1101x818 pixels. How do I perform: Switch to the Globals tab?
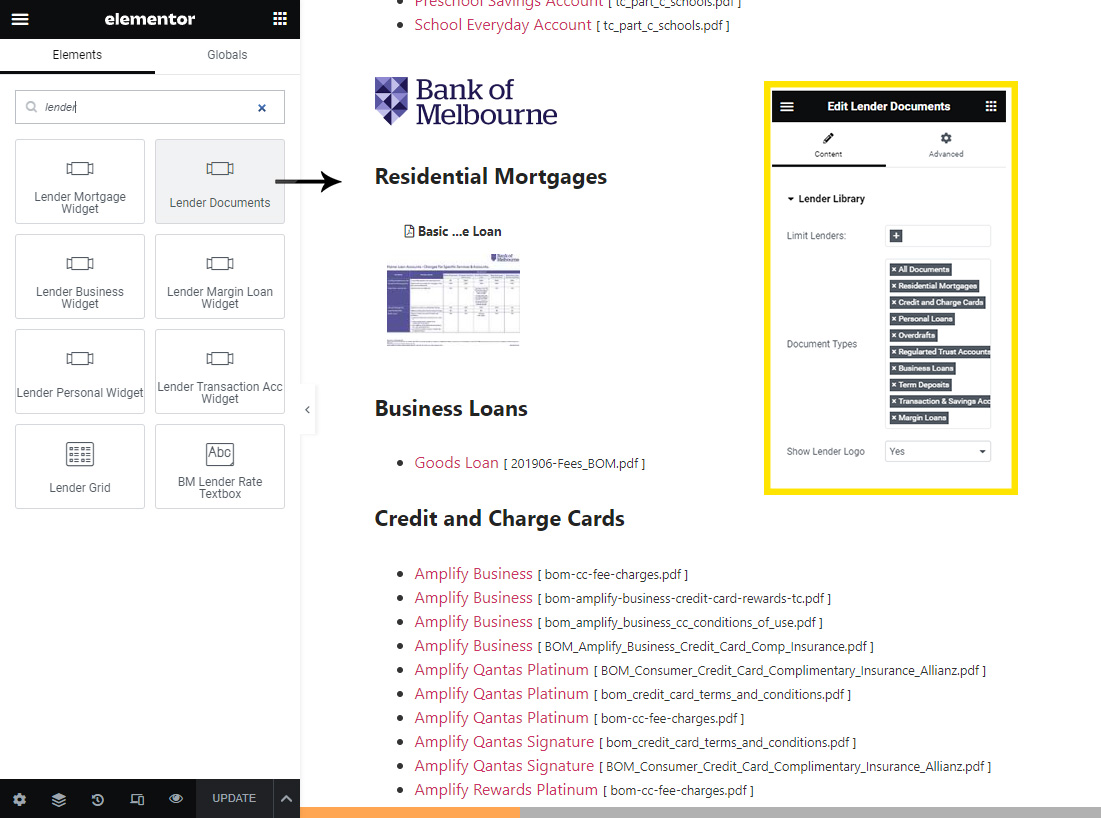click(x=227, y=55)
